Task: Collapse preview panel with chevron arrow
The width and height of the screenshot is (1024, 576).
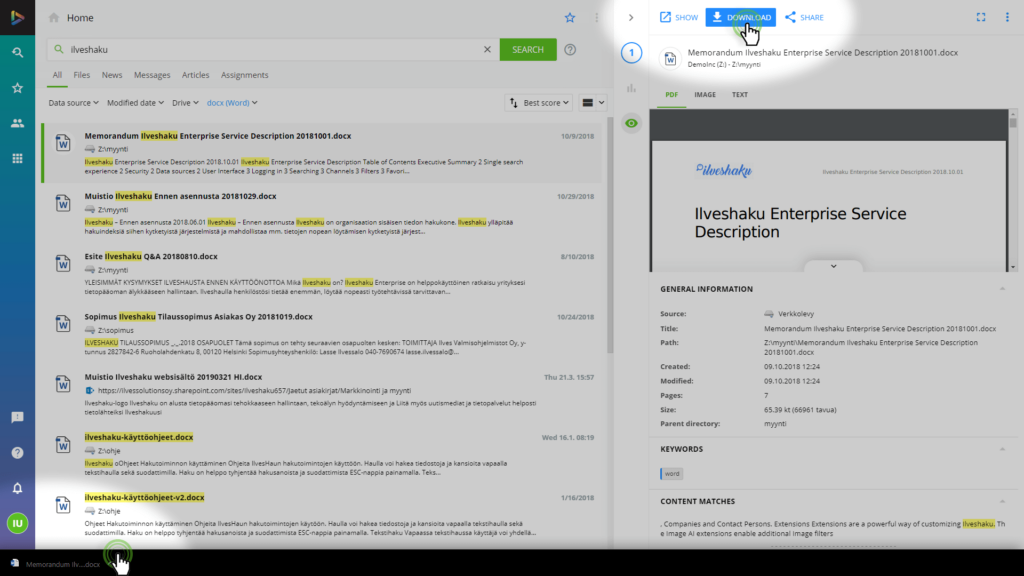Action: point(631,18)
